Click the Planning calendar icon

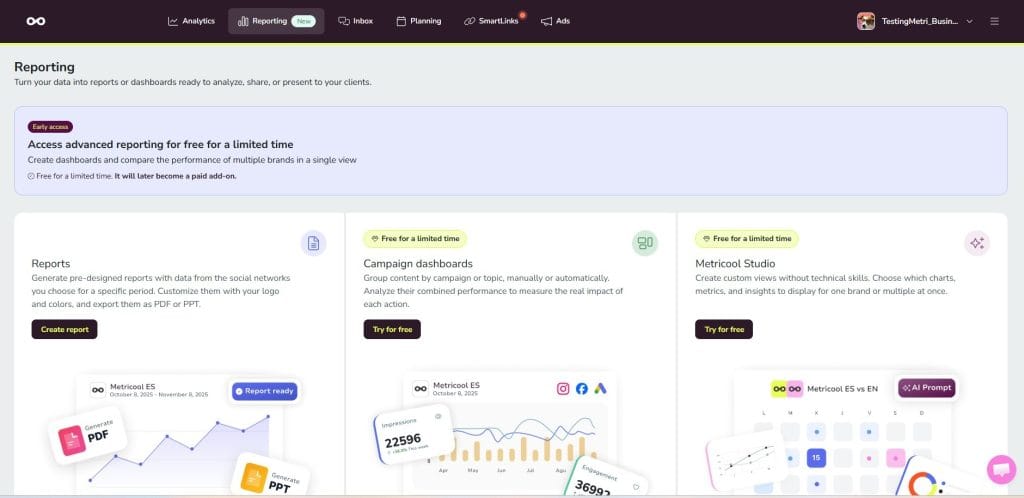401,22
